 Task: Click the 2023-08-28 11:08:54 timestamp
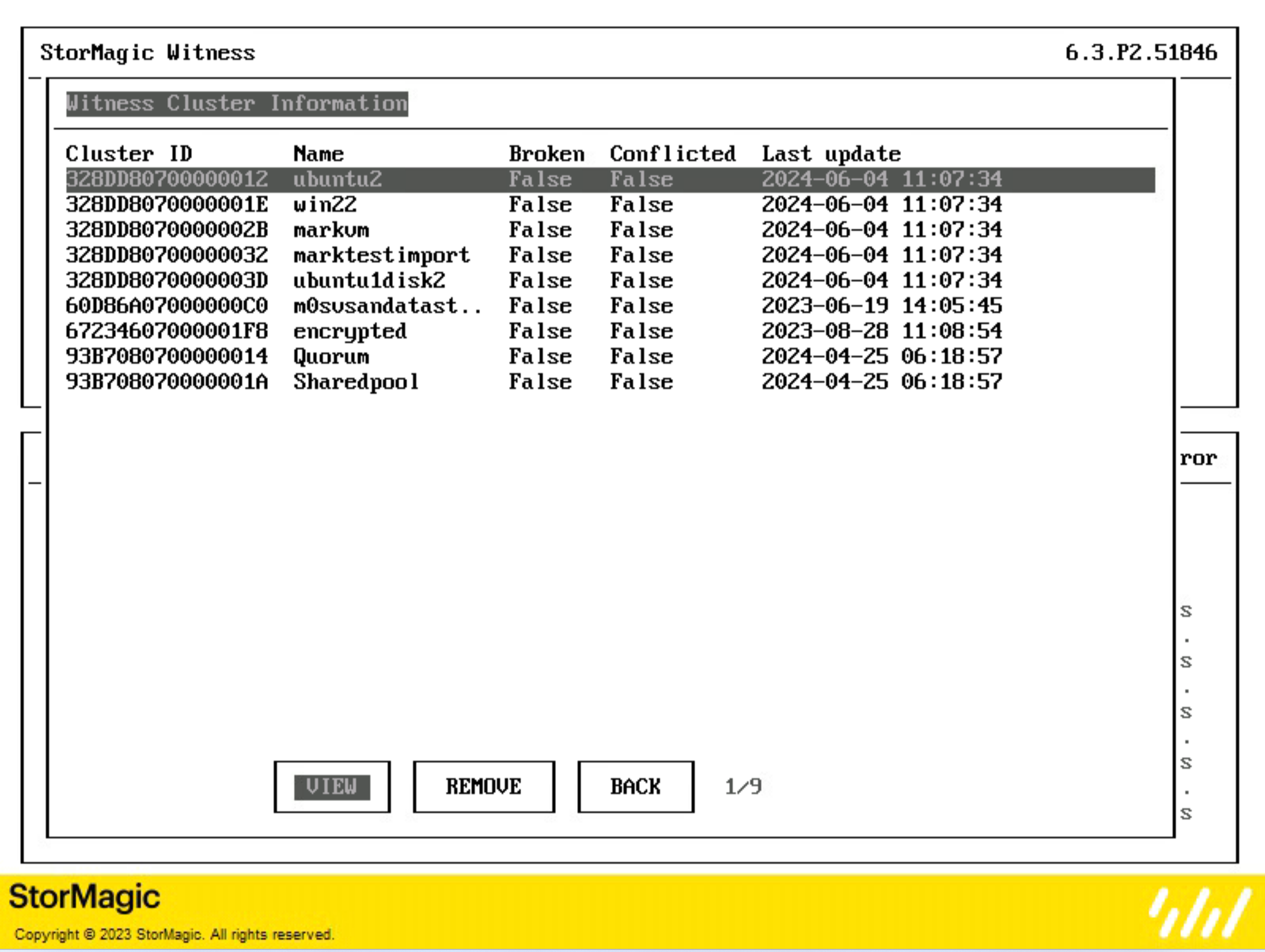(x=882, y=331)
